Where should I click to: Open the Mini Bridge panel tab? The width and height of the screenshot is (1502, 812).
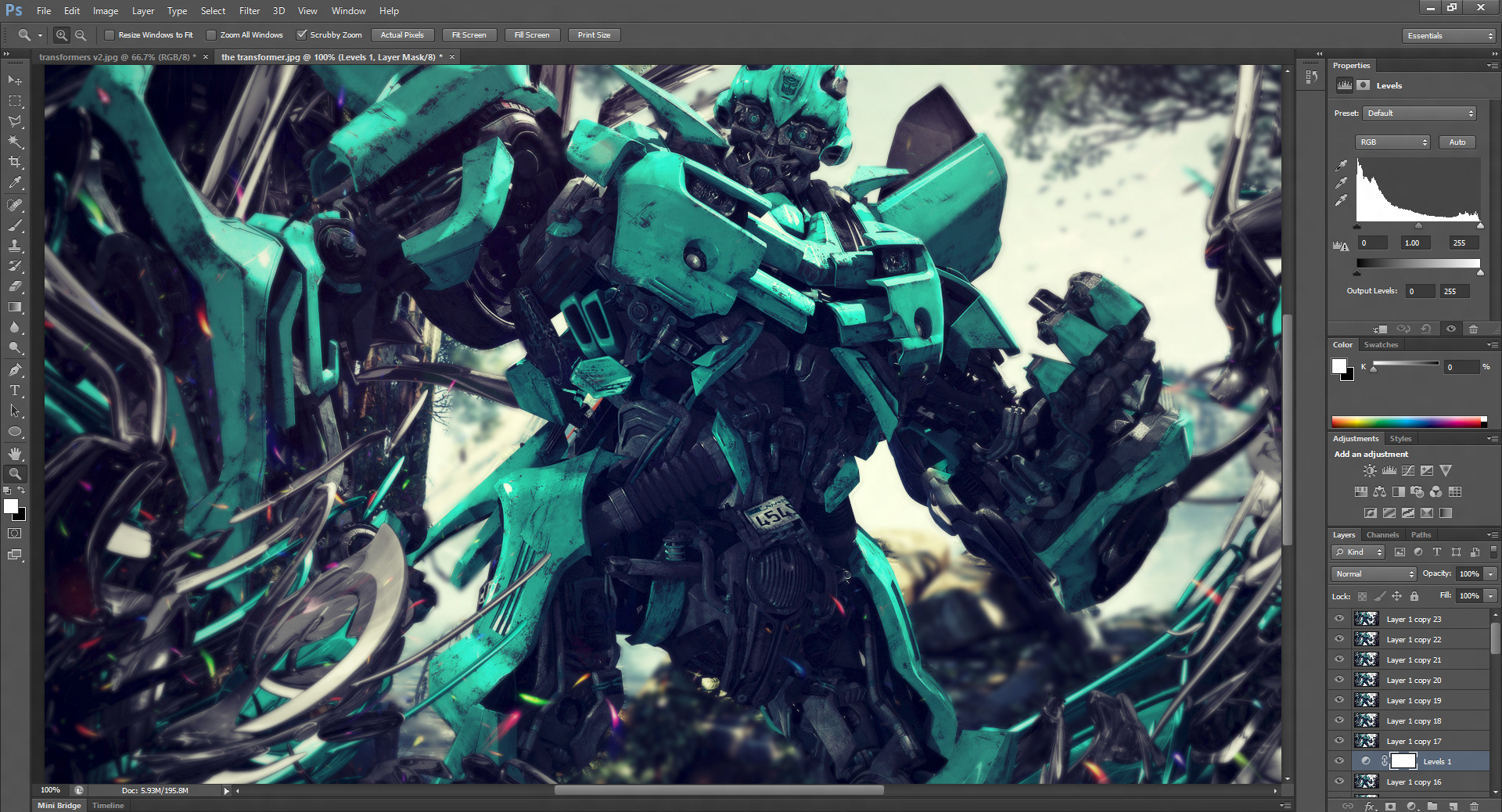pos(59,806)
